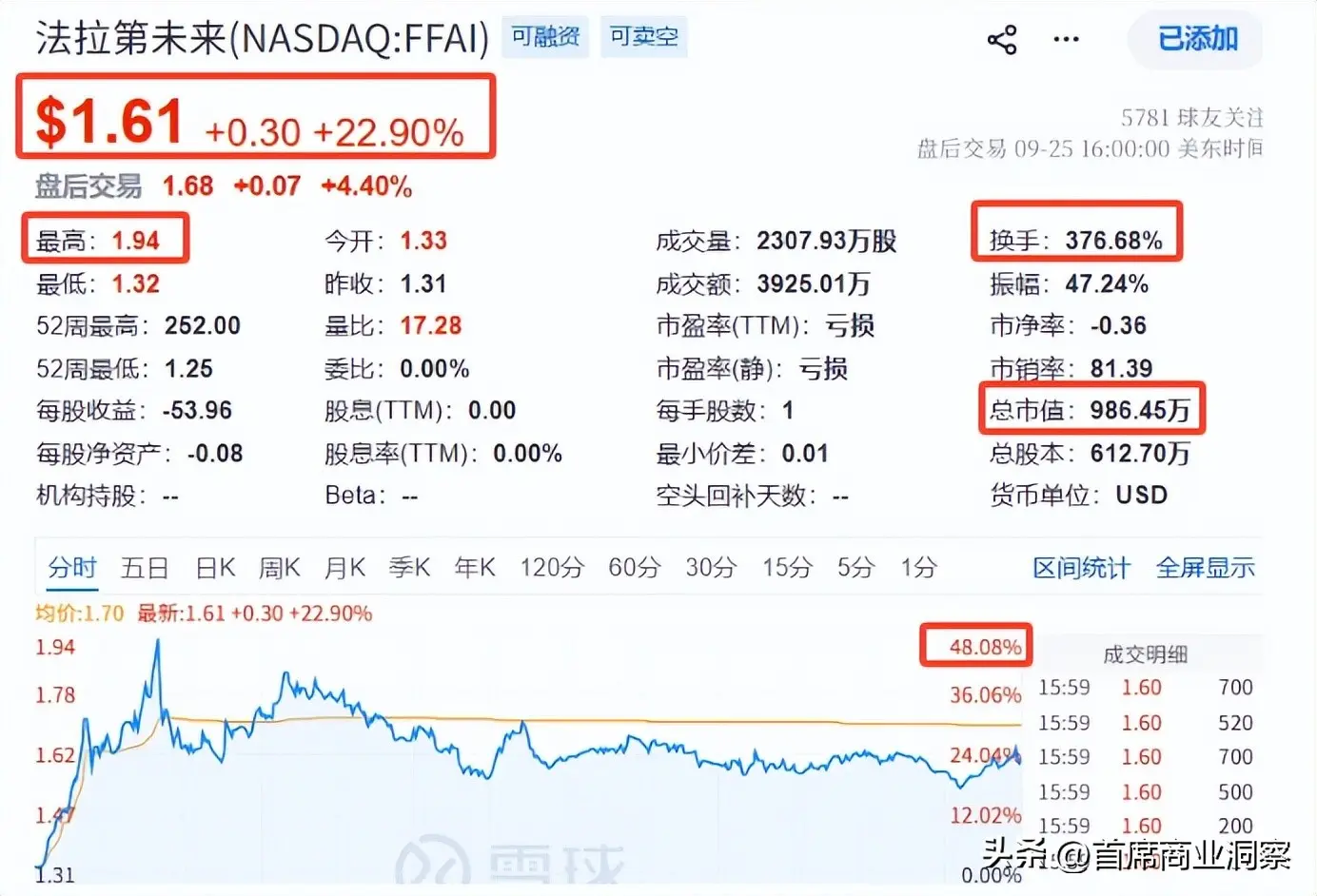Click the 成交量 value 2307.93万股
The image size is (1317, 896).
click(x=827, y=241)
